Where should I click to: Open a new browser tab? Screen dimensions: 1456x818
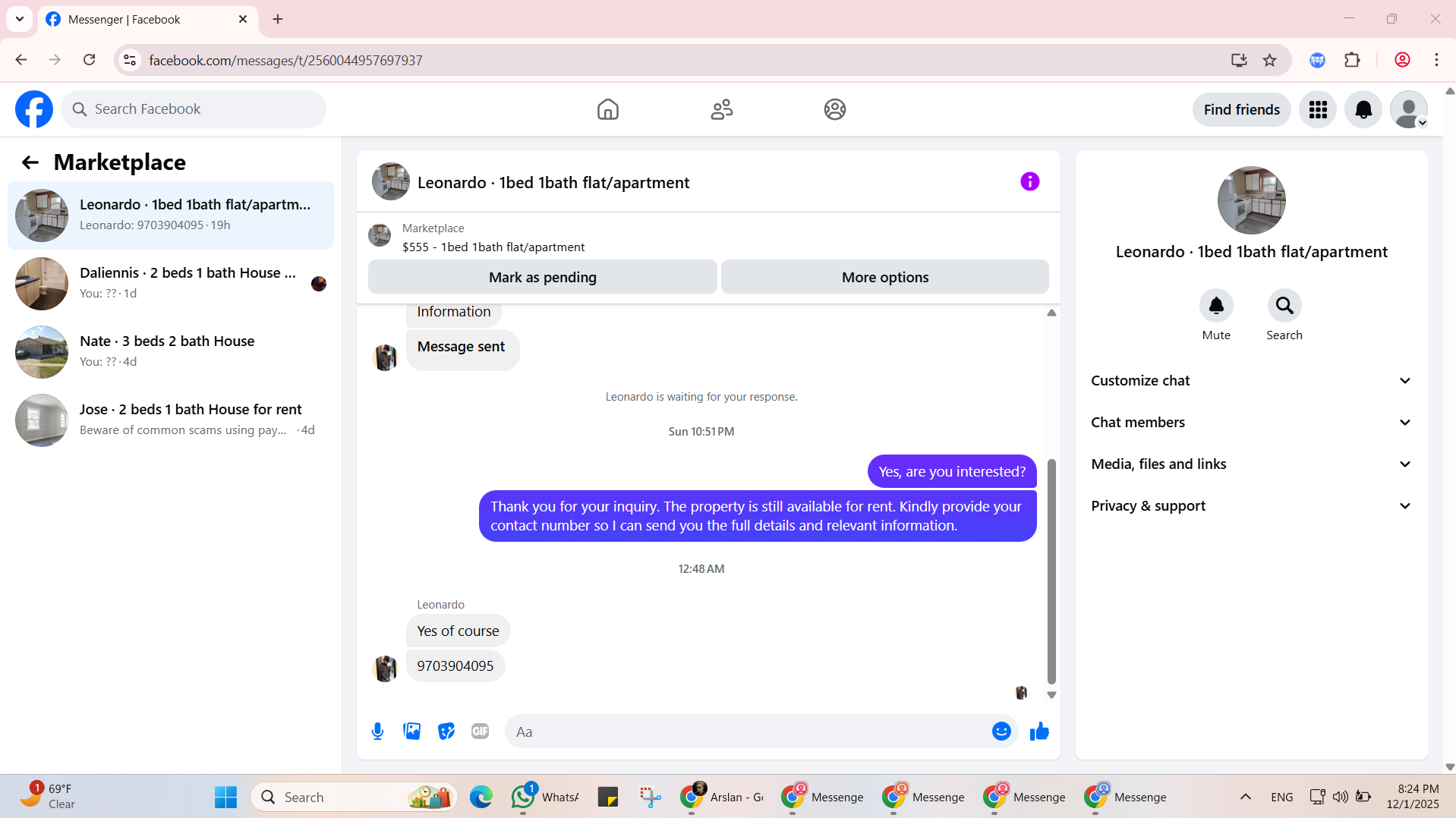click(278, 19)
